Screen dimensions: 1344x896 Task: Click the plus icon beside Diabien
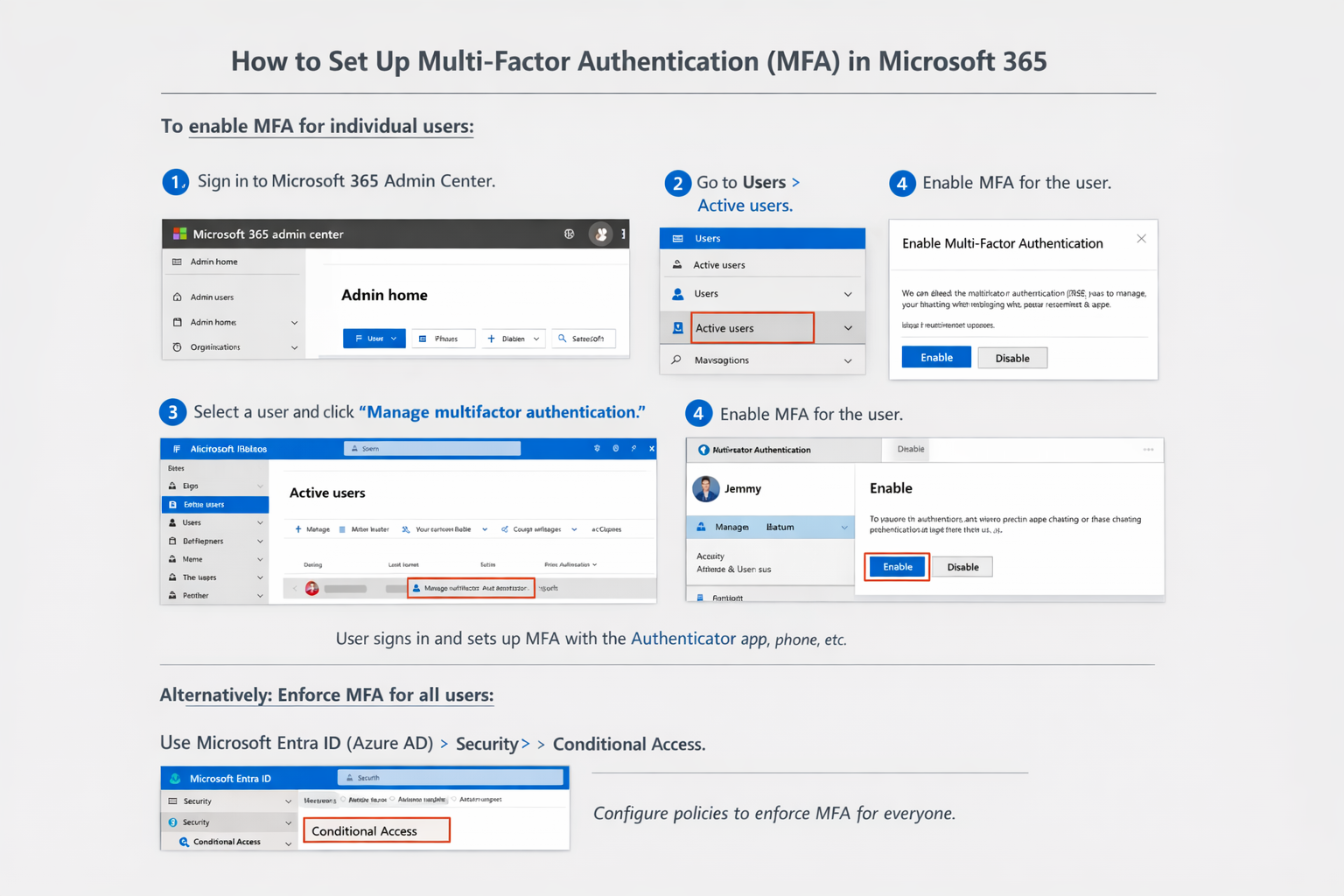[491, 339]
